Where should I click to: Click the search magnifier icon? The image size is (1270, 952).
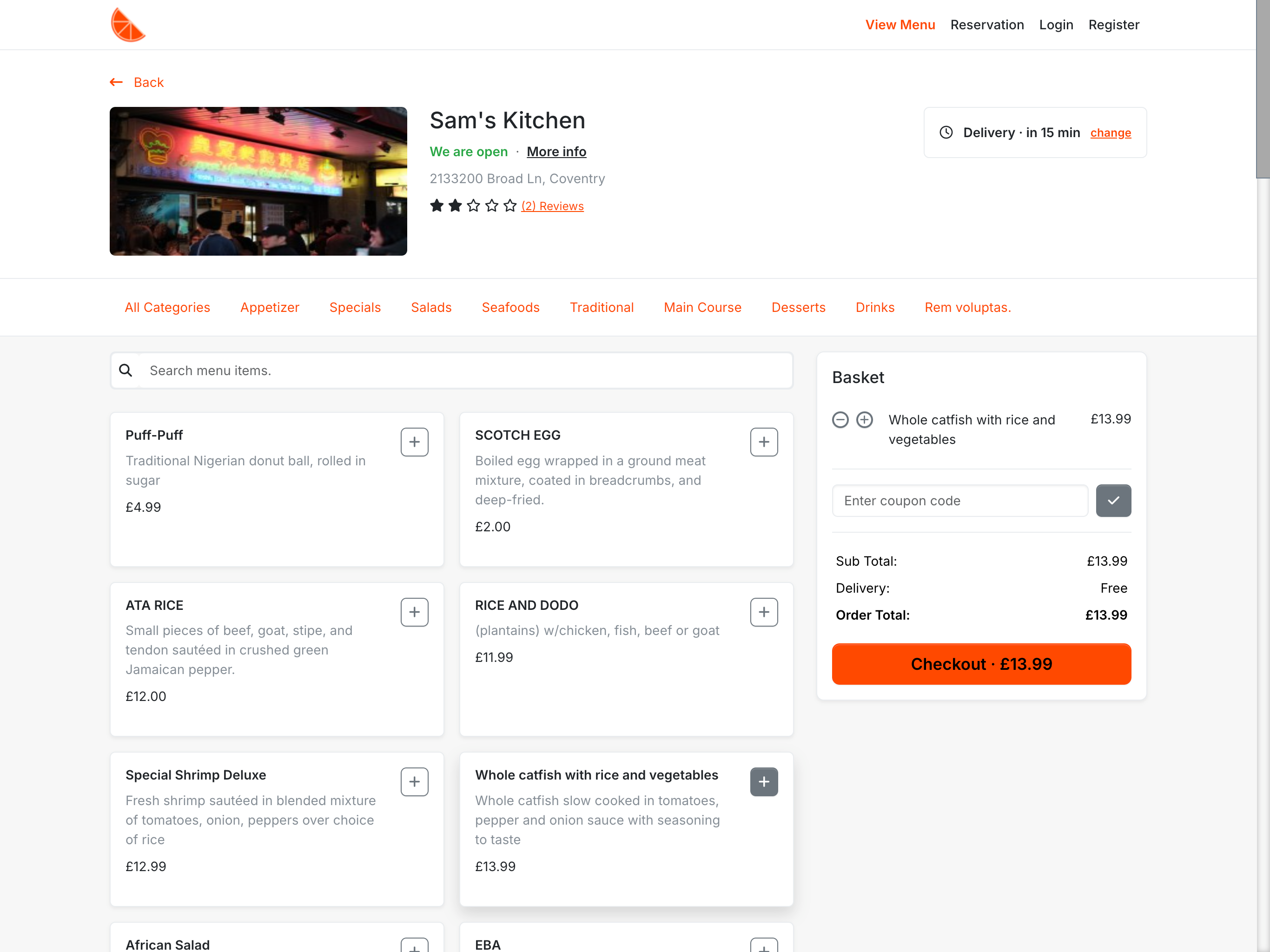point(126,370)
